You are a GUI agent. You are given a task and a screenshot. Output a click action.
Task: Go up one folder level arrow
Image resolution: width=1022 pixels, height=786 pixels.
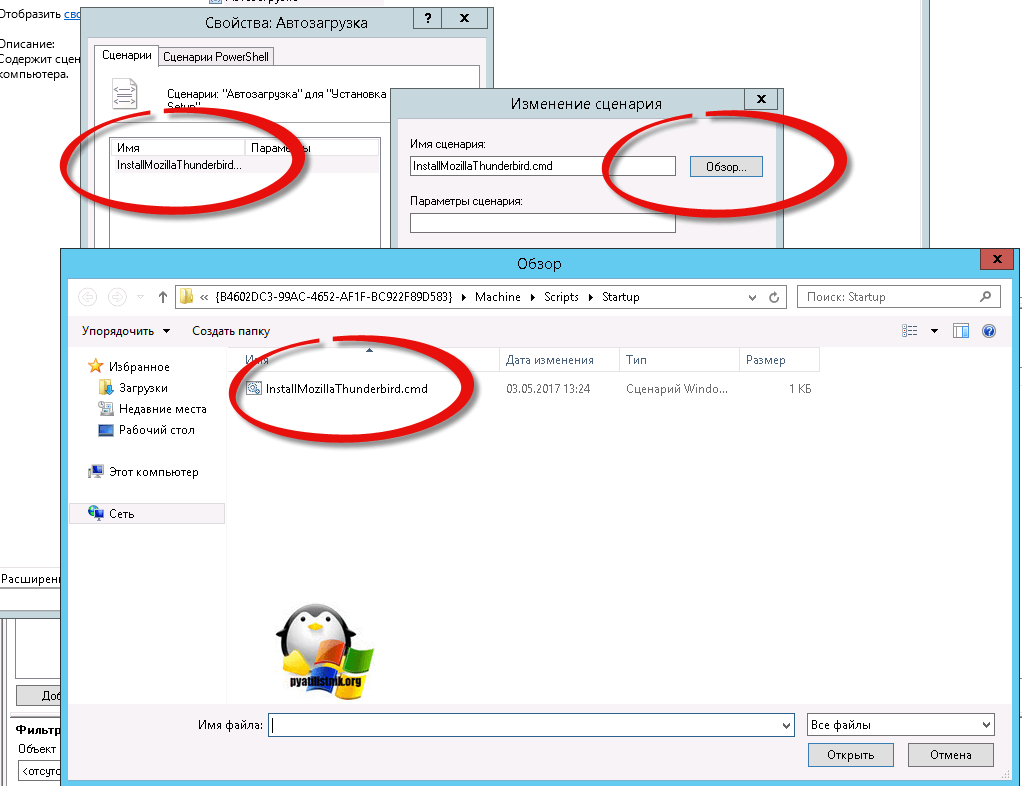click(163, 297)
